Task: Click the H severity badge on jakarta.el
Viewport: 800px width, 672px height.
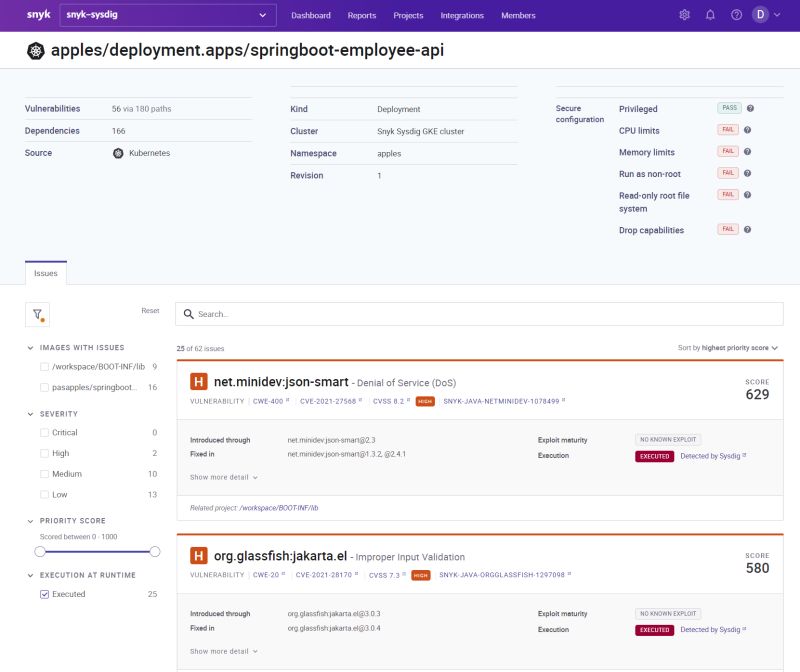Action: click(x=198, y=555)
